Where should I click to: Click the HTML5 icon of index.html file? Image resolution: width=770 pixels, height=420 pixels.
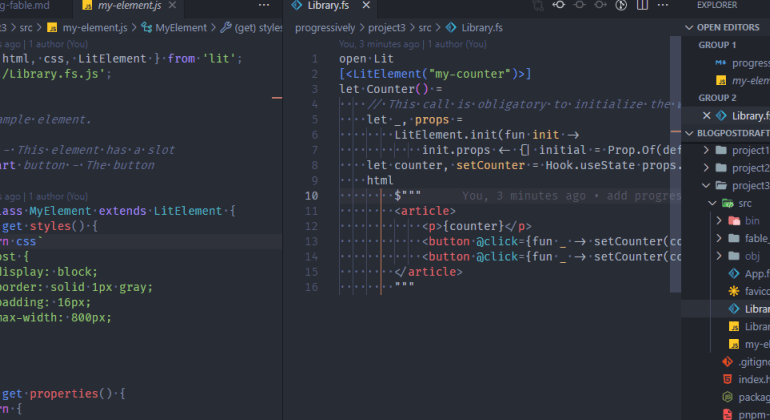click(728, 378)
